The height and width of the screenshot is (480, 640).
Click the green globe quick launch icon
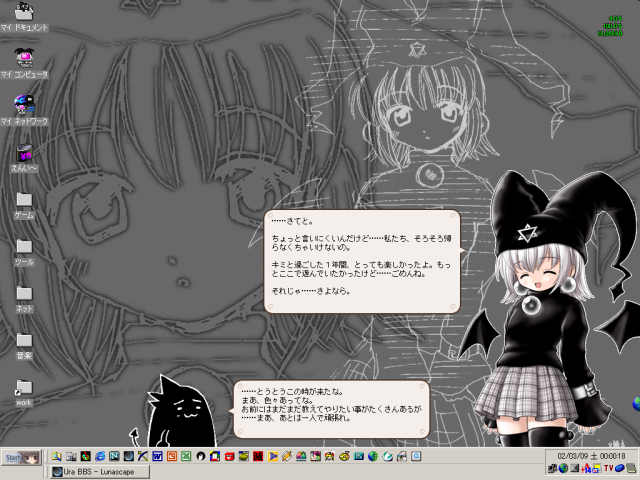pos(373,456)
